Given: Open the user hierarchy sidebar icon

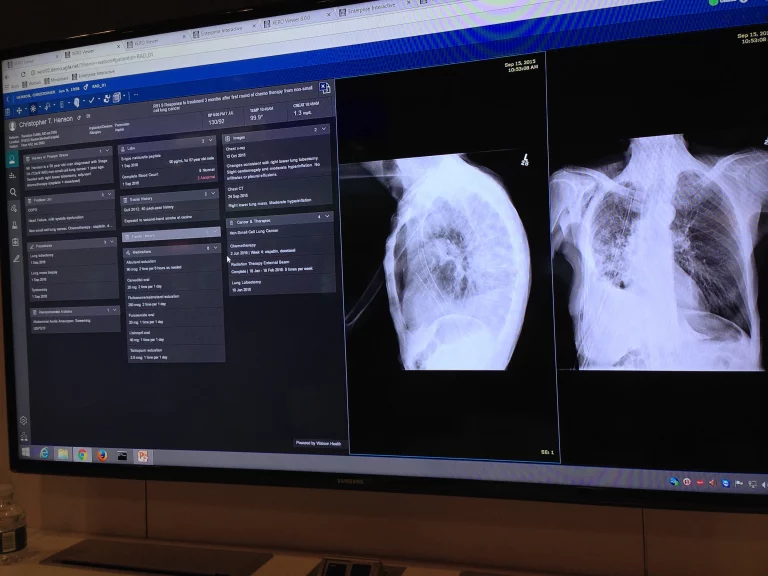Looking at the screenshot, I should click(24, 436).
